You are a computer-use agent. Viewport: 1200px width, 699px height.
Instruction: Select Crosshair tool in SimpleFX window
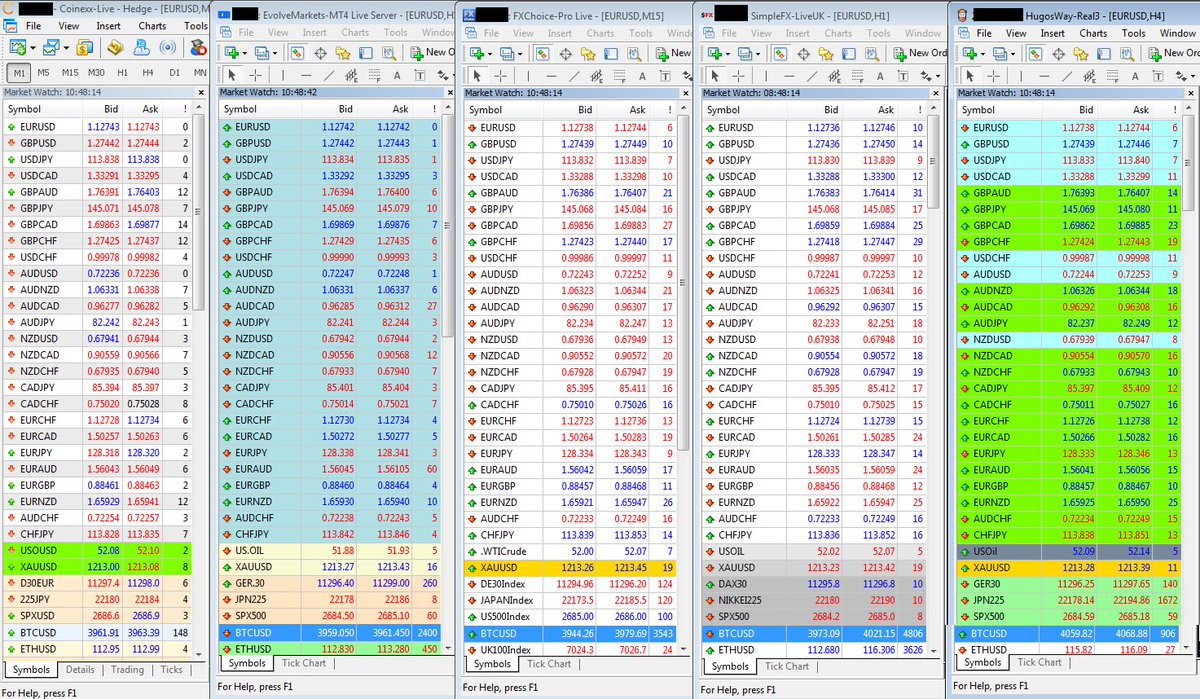tap(738, 75)
